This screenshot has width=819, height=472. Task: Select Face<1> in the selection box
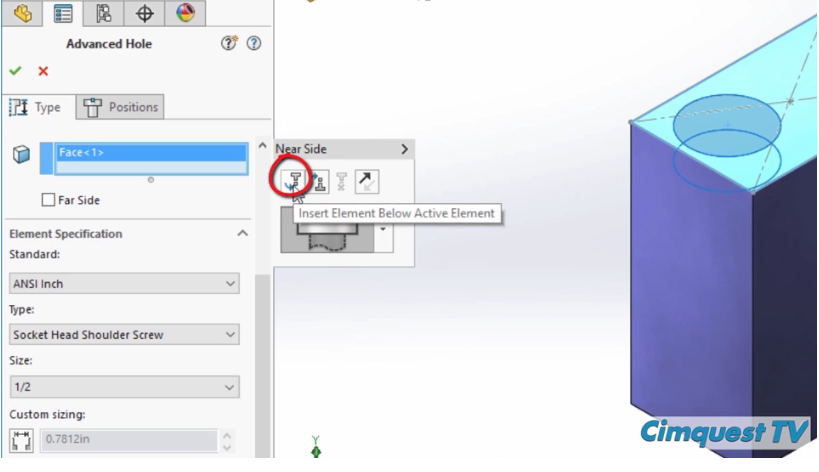click(151, 152)
